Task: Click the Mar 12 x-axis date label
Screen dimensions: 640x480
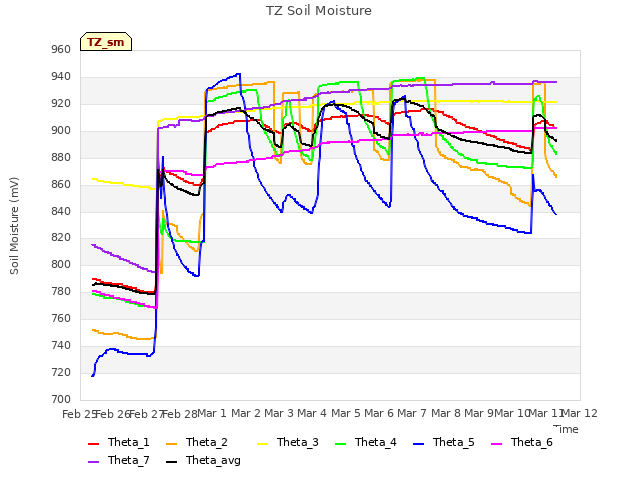Action: pyautogui.click(x=580, y=413)
